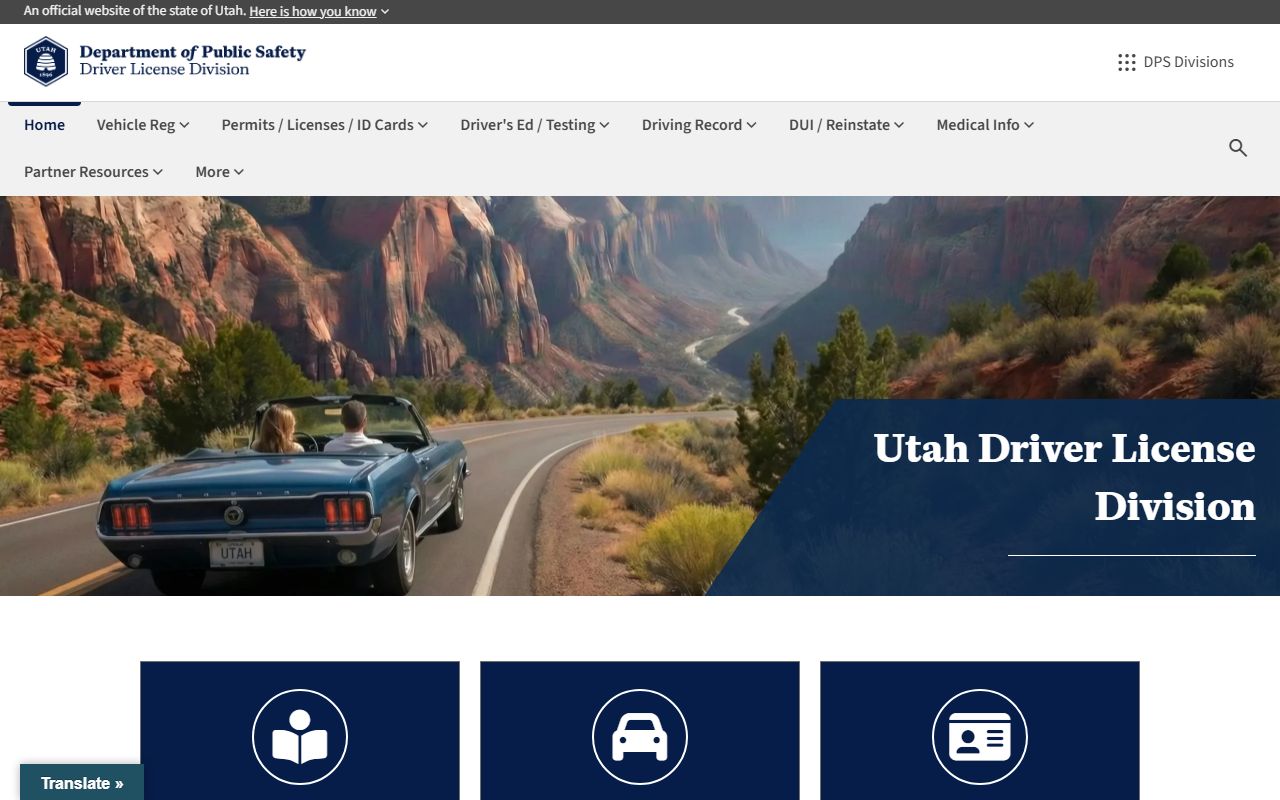Click the open book reader icon card
The height and width of the screenshot is (800, 1280).
pos(300,730)
